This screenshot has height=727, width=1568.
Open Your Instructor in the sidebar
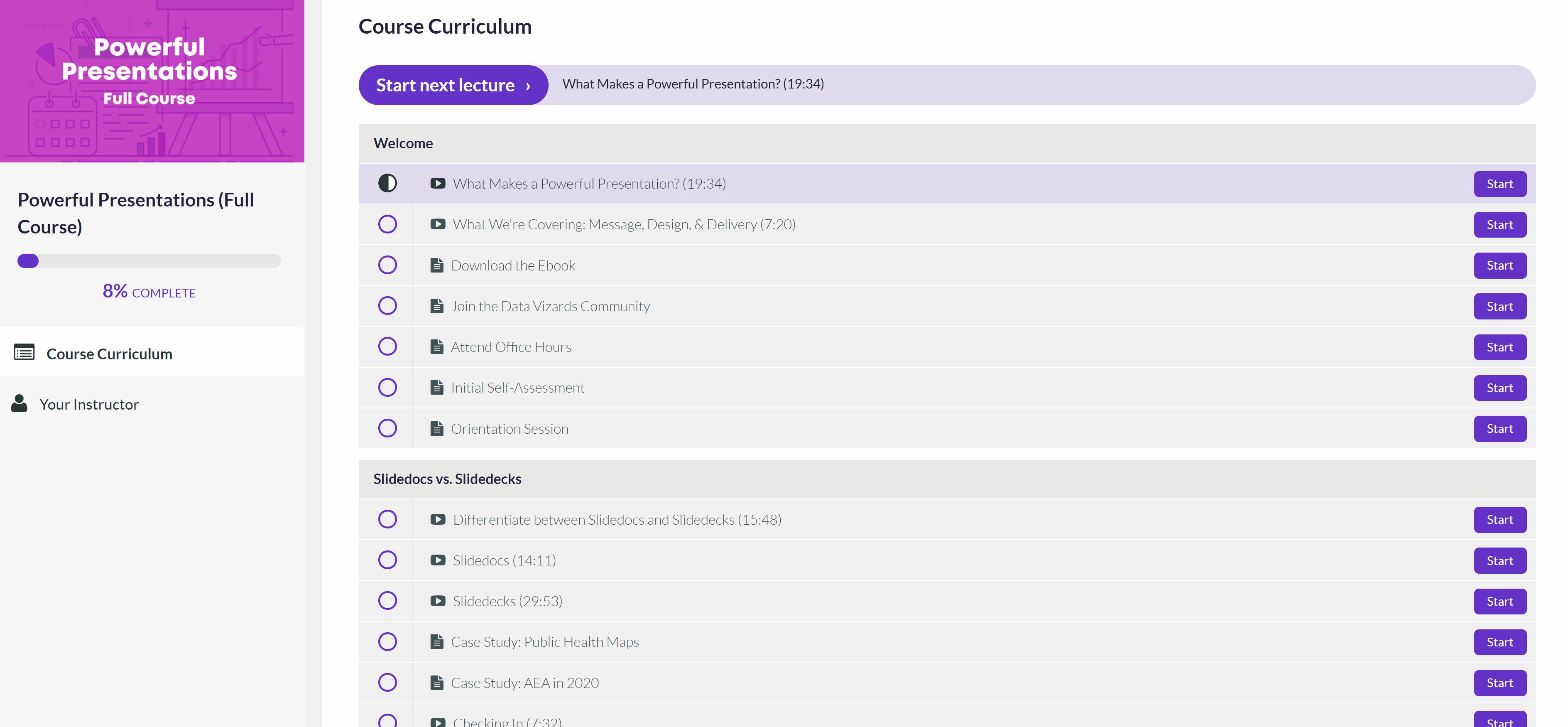(152, 404)
